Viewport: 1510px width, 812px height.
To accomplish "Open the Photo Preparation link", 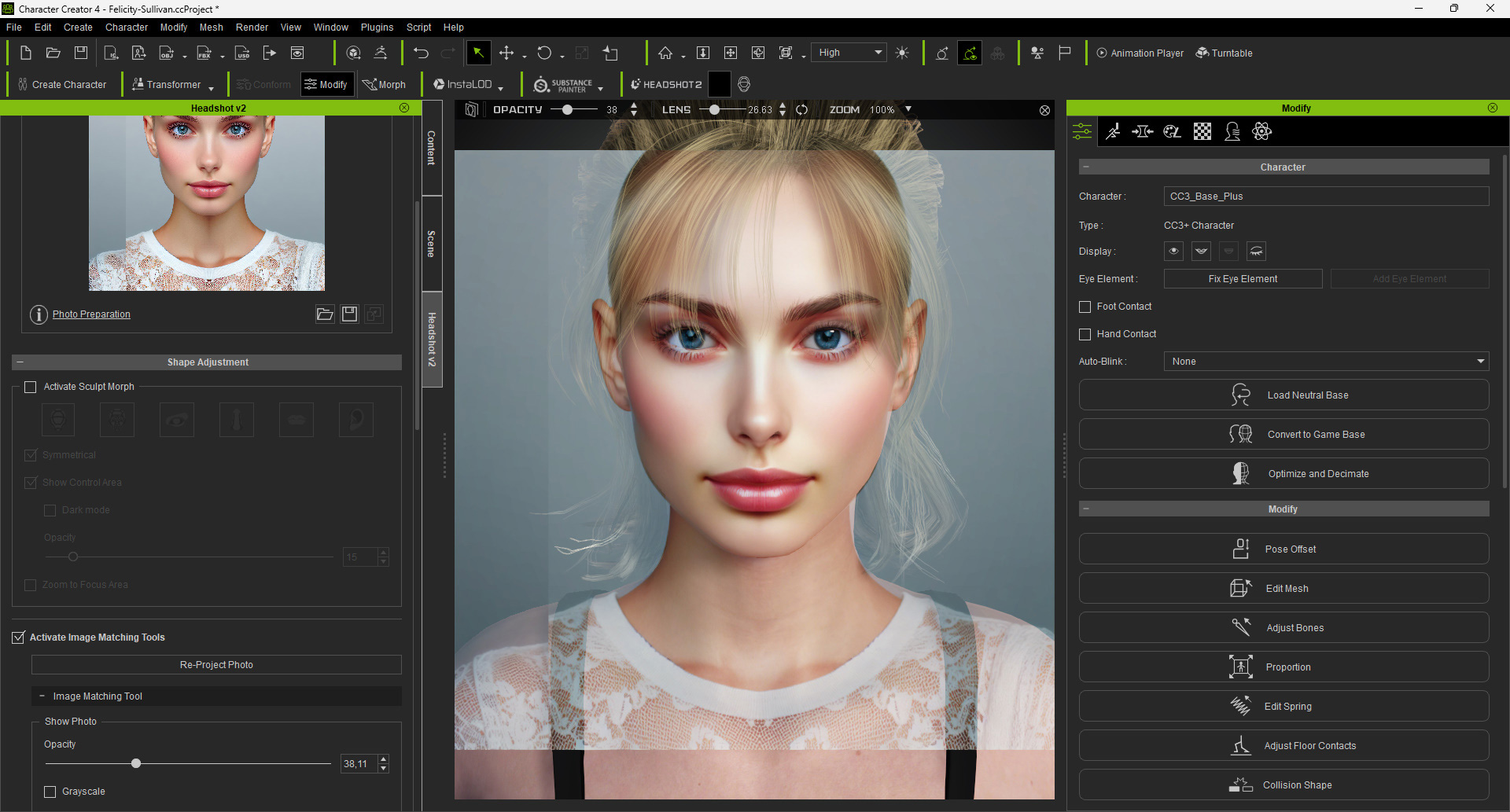I will 91,314.
